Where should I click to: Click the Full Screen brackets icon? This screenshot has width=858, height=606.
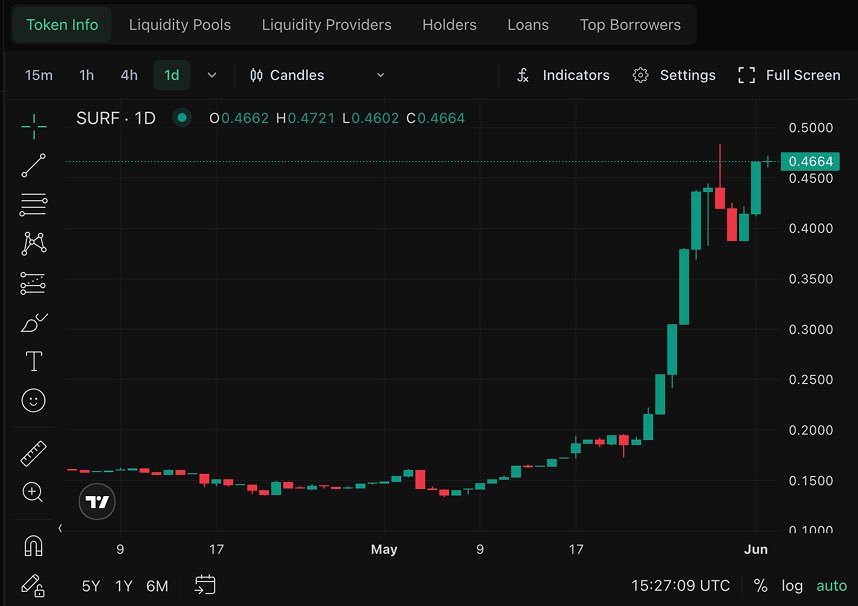point(746,75)
